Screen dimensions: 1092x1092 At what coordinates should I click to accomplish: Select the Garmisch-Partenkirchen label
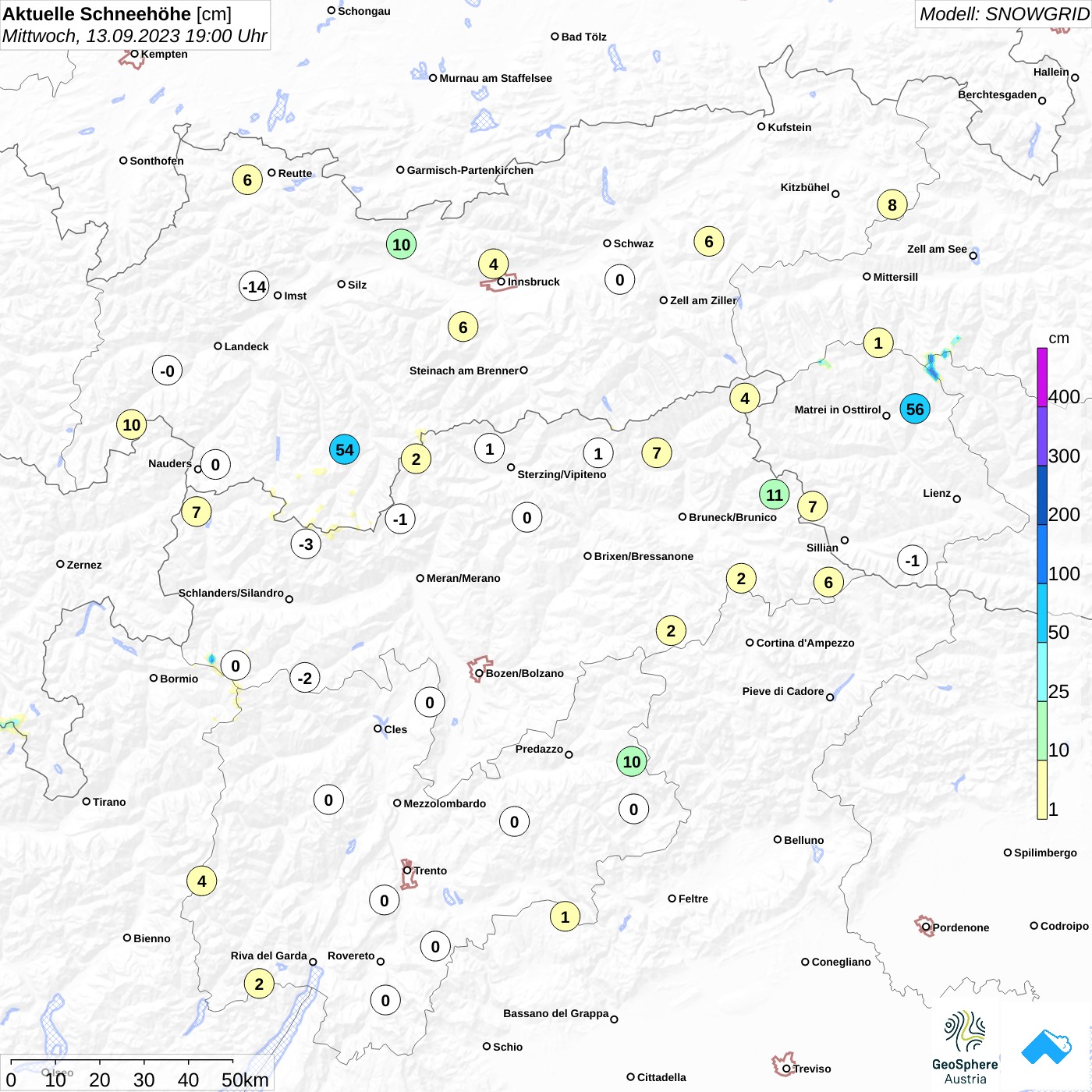click(x=470, y=170)
